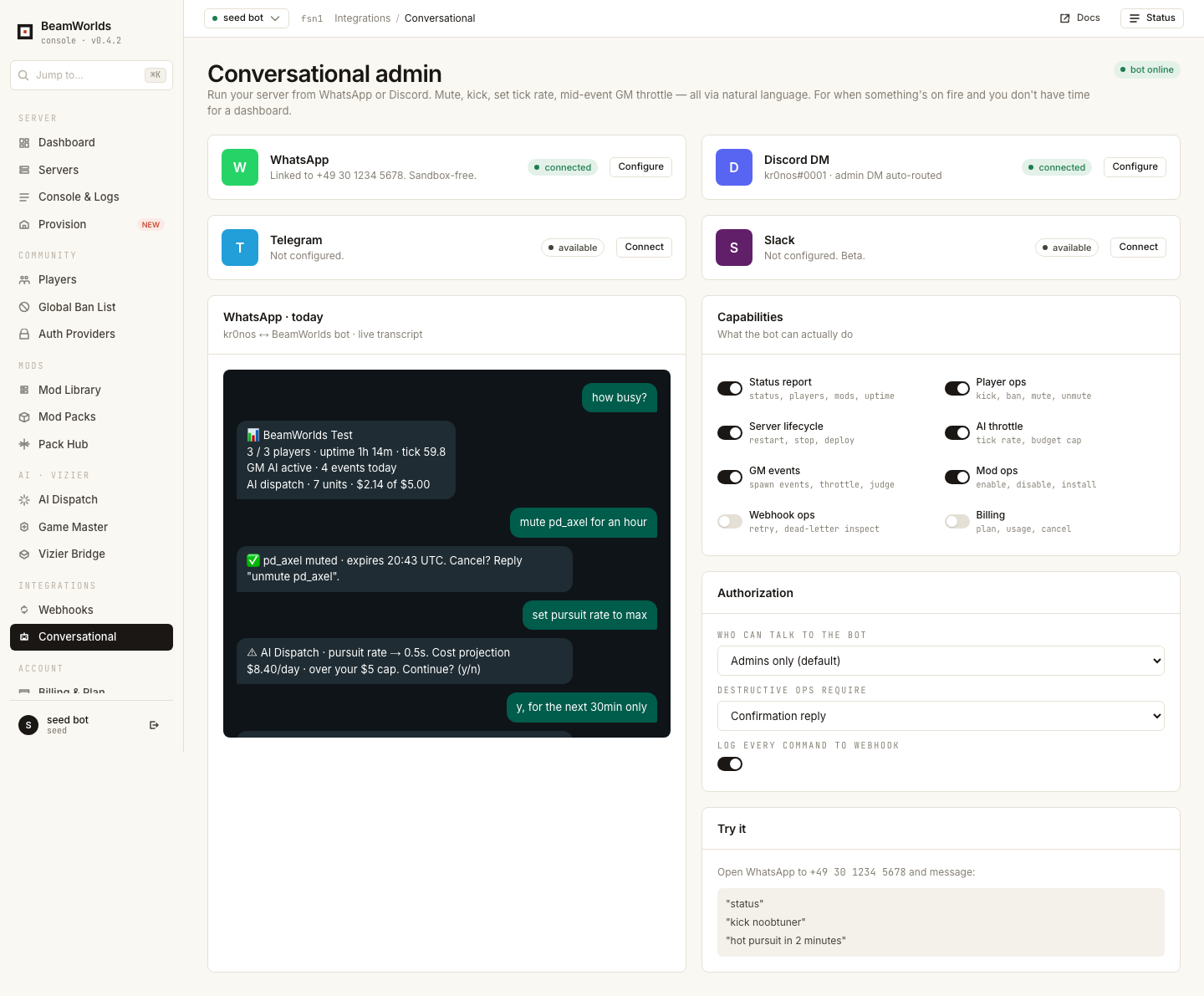Click the Discord D tile icon
This screenshot has height=996, width=1204.
point(734,167)
